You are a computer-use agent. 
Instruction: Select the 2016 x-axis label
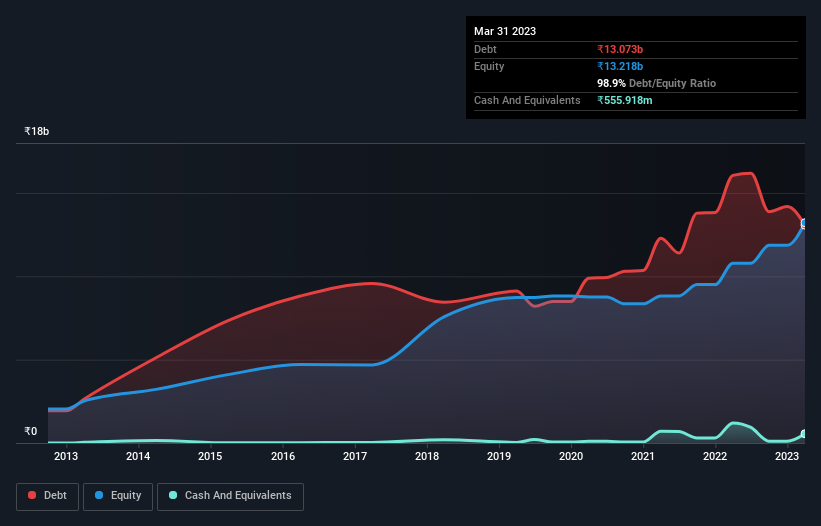pos(283,456)
